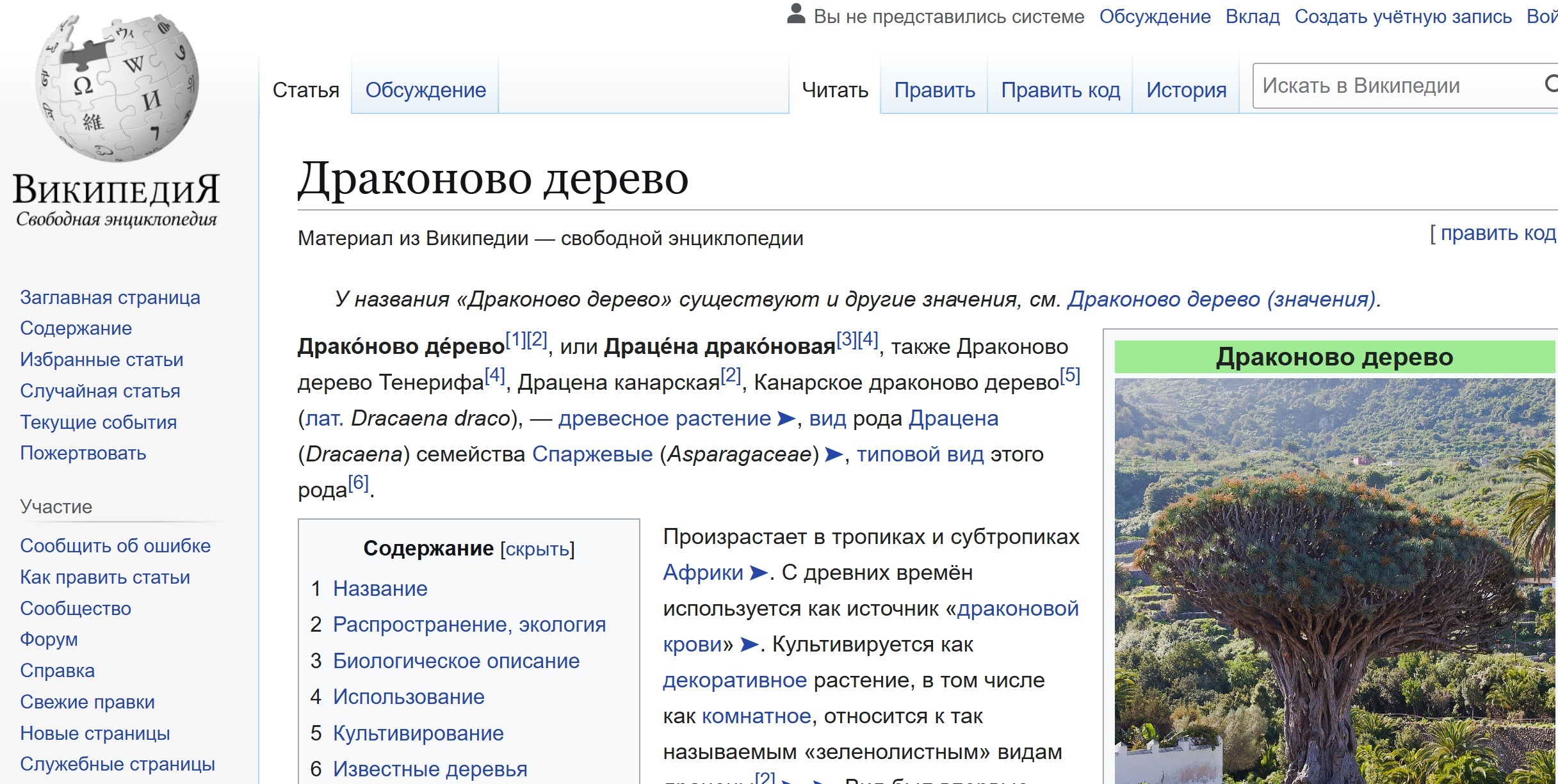Open contents entry 'Биологическое описание'
Image resolution: width=1558 pixels, height=784 pixels.
click(456, 660)
